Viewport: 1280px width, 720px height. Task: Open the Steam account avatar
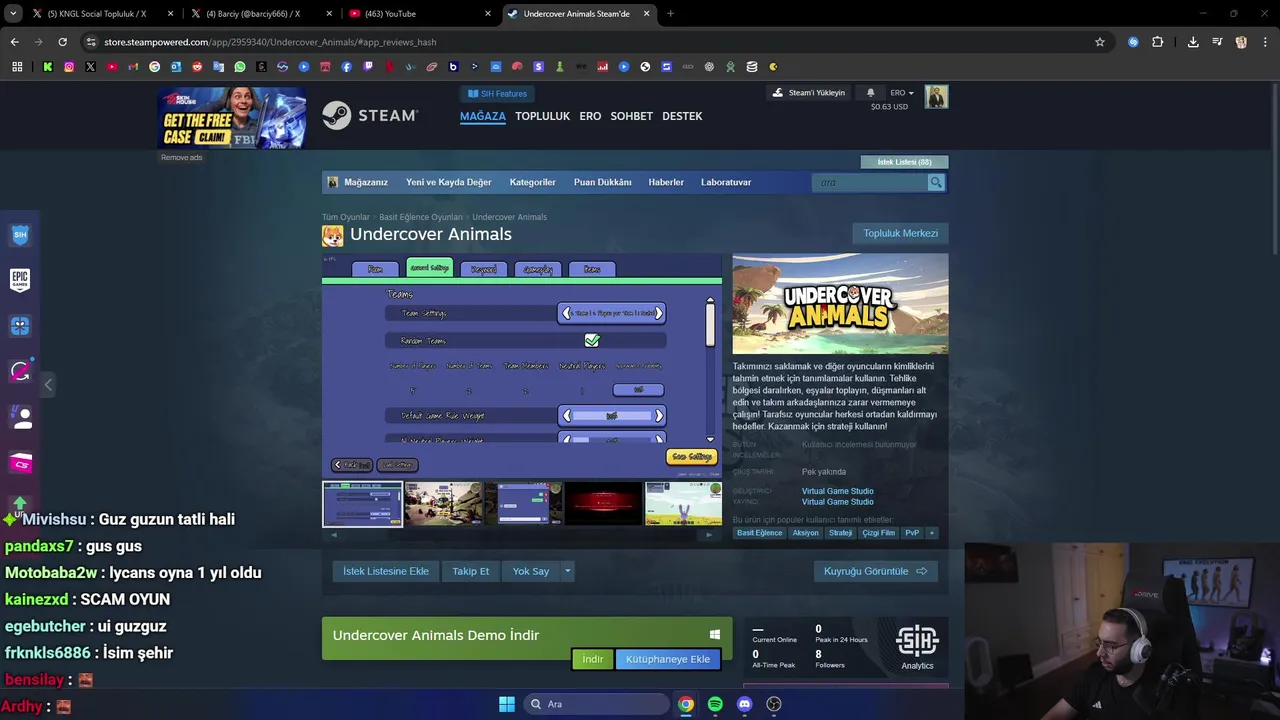point(936,97)
